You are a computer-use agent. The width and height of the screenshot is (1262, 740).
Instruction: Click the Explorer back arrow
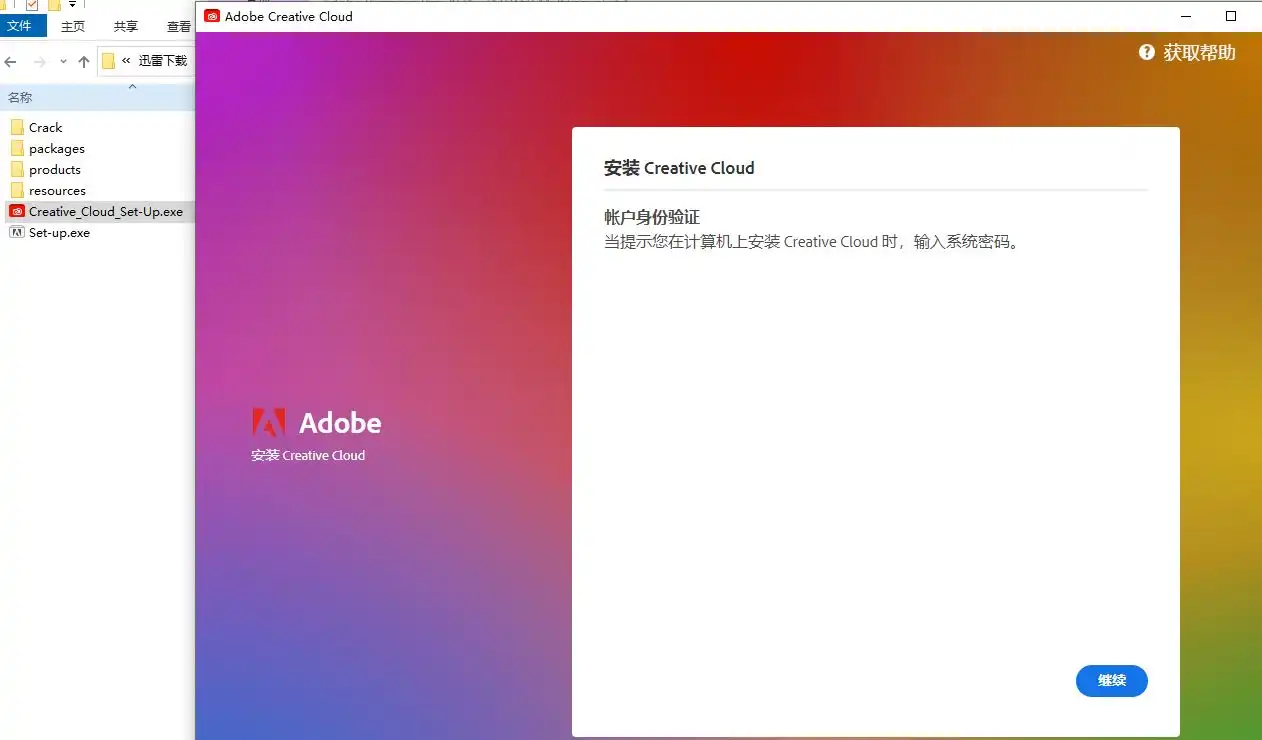pos(11,61)
